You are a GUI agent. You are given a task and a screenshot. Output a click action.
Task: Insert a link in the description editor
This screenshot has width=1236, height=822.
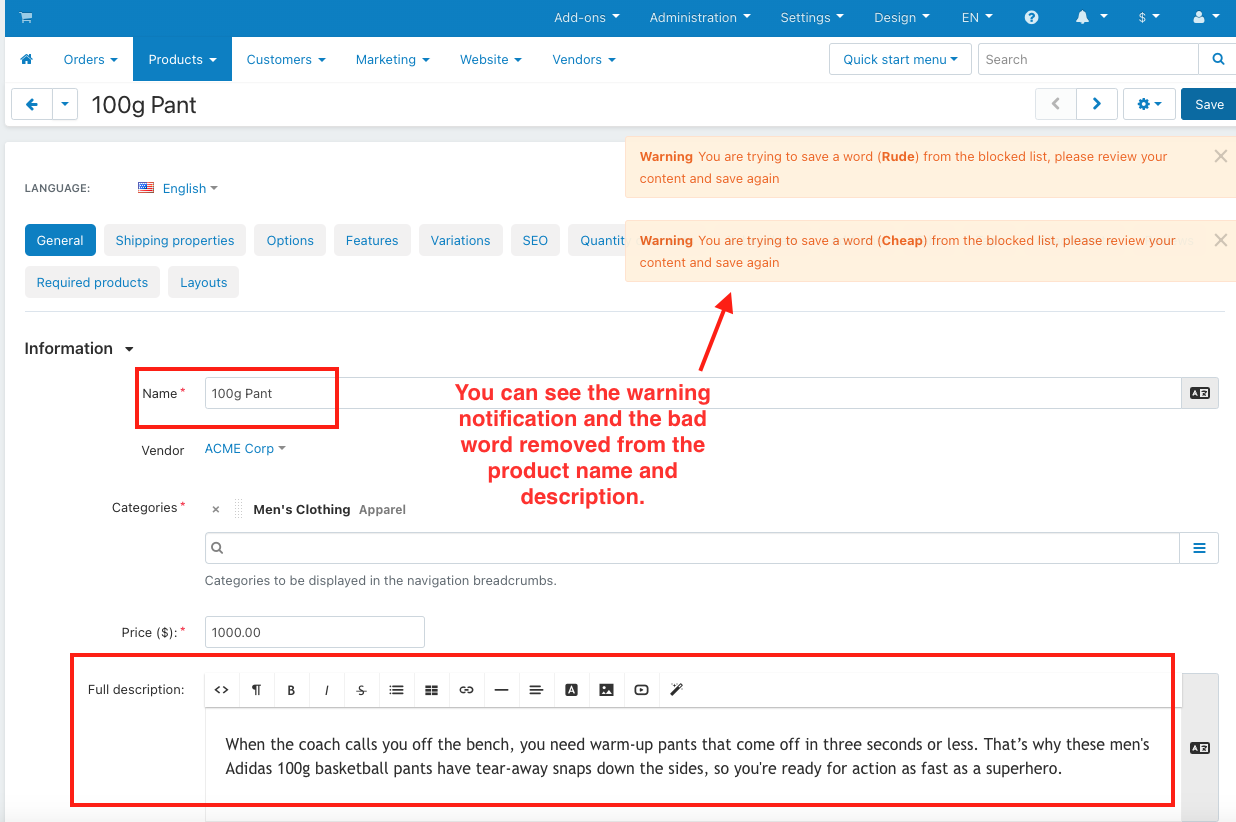click(466, 690)
